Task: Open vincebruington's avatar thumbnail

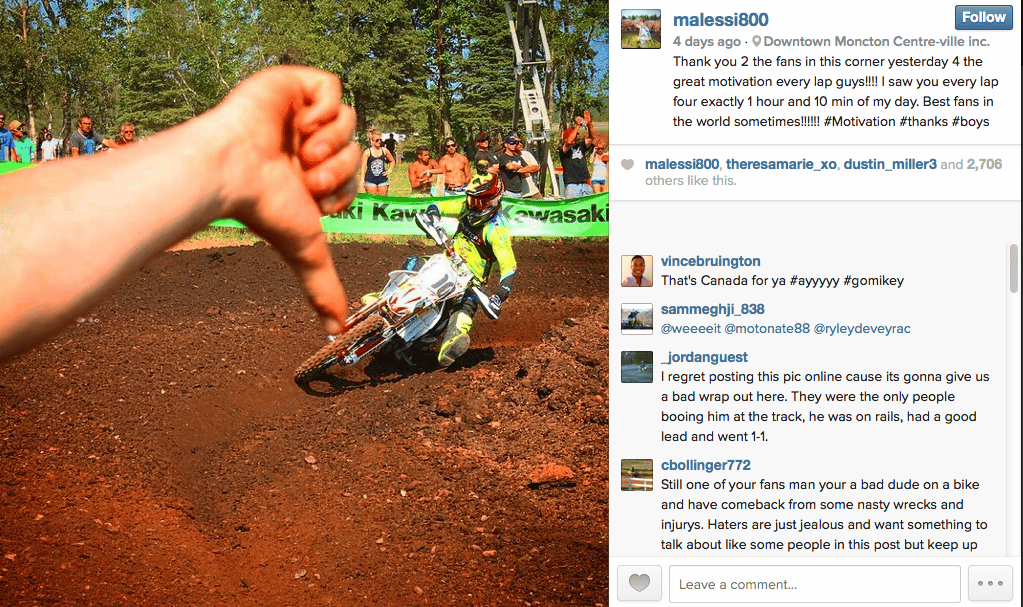Action: (x=637, y=271)
